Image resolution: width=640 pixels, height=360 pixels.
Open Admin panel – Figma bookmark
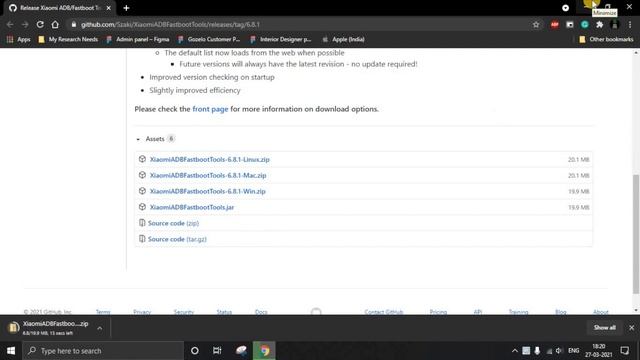click(138, 40)
